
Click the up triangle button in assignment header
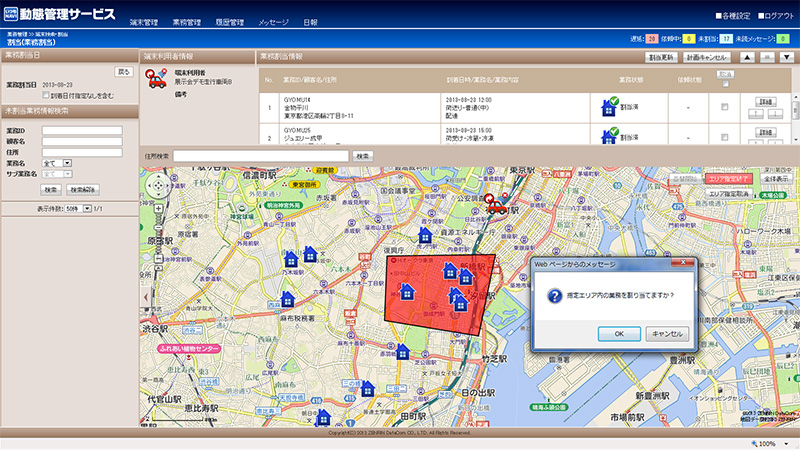point(747,58)
